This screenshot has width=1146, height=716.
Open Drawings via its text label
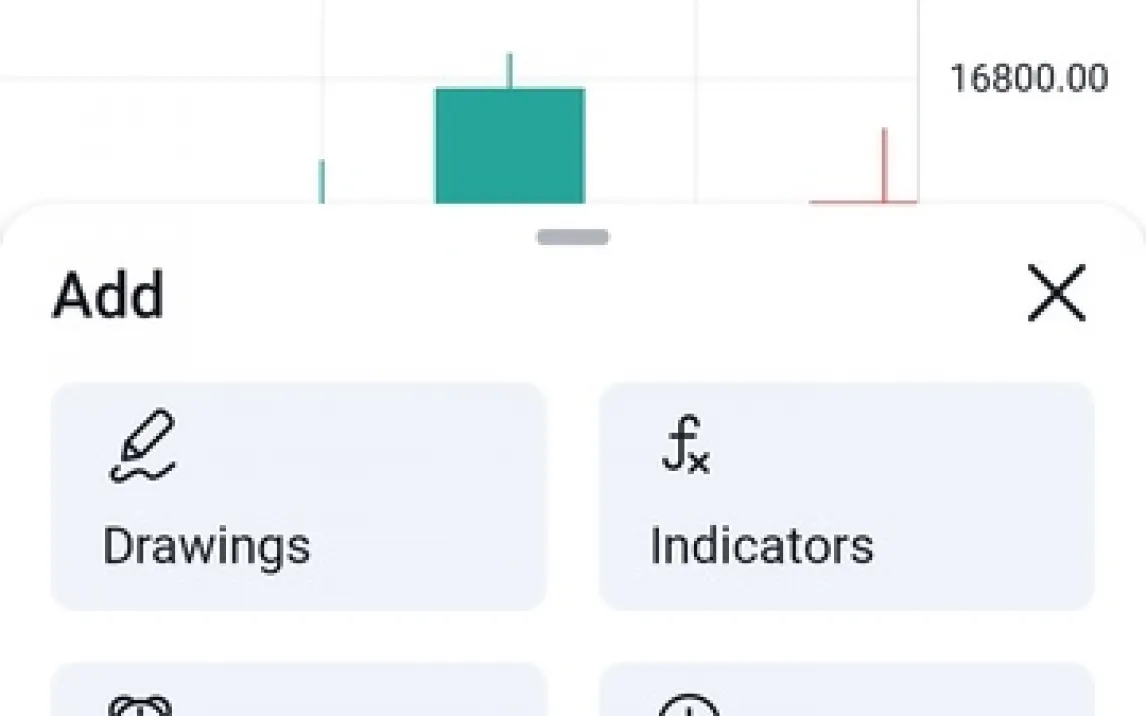point(206,546)
